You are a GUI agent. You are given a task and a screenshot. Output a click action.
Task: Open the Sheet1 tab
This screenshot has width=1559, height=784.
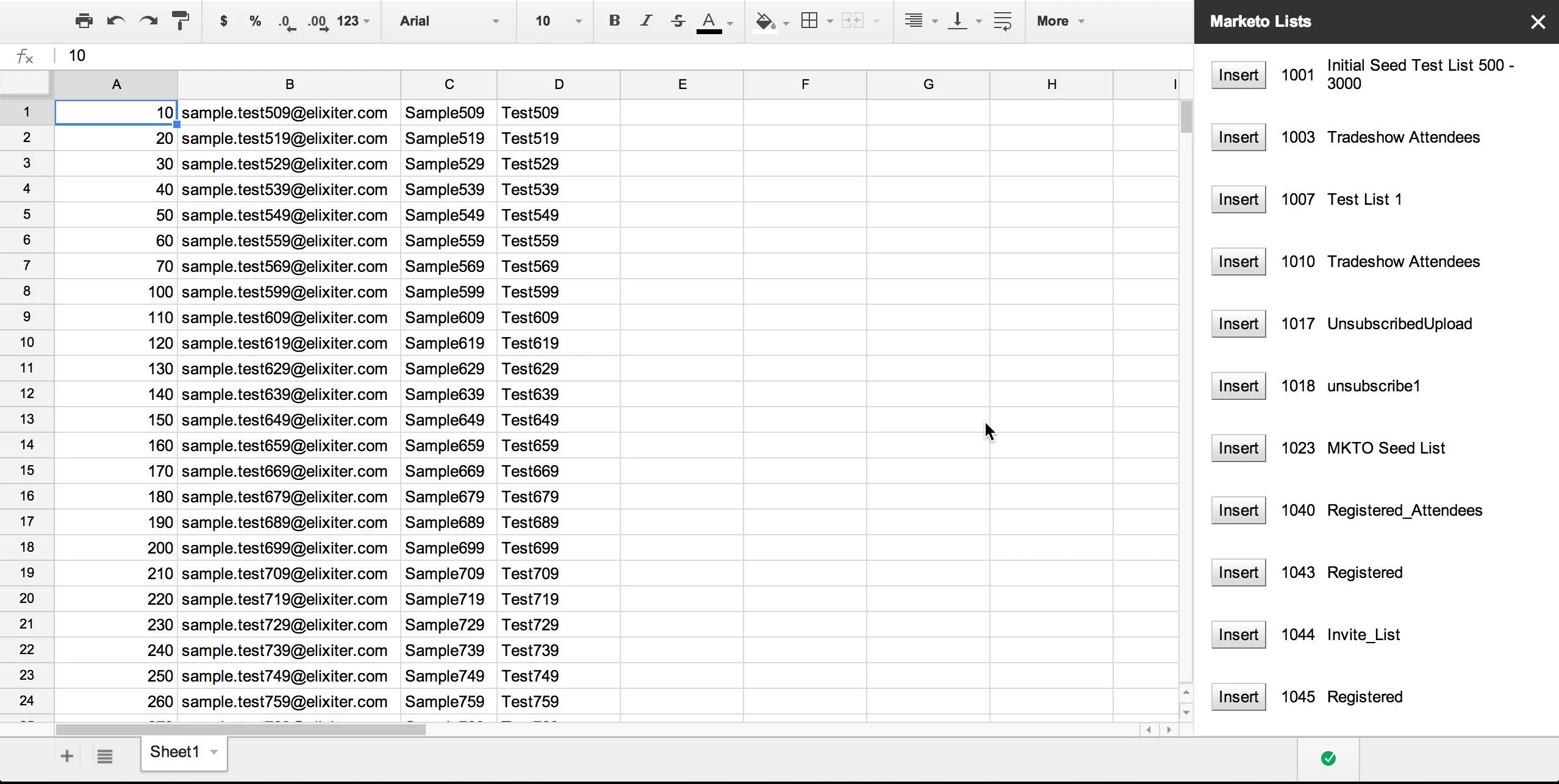[x=175, y=752]
